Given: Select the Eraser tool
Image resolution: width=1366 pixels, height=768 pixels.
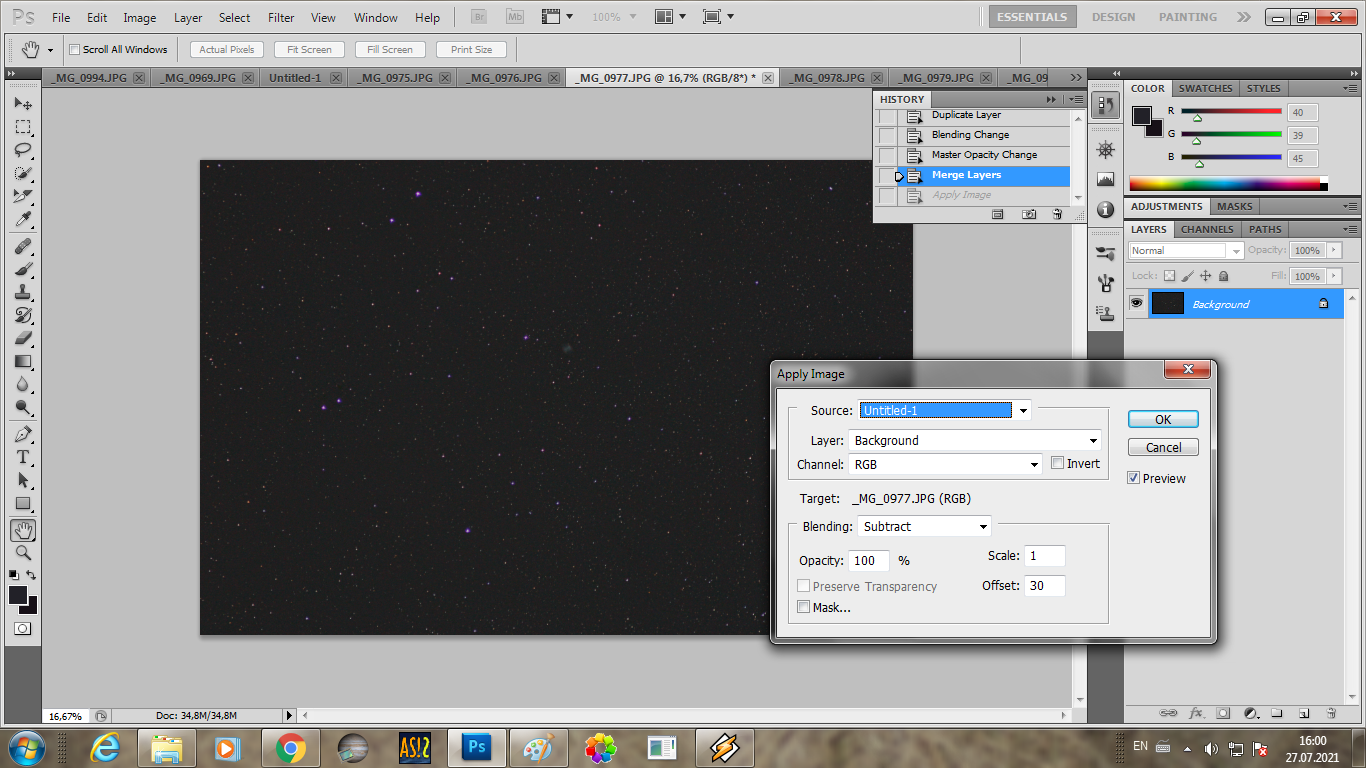Looking at the screenshot, I should coord(23,338).
